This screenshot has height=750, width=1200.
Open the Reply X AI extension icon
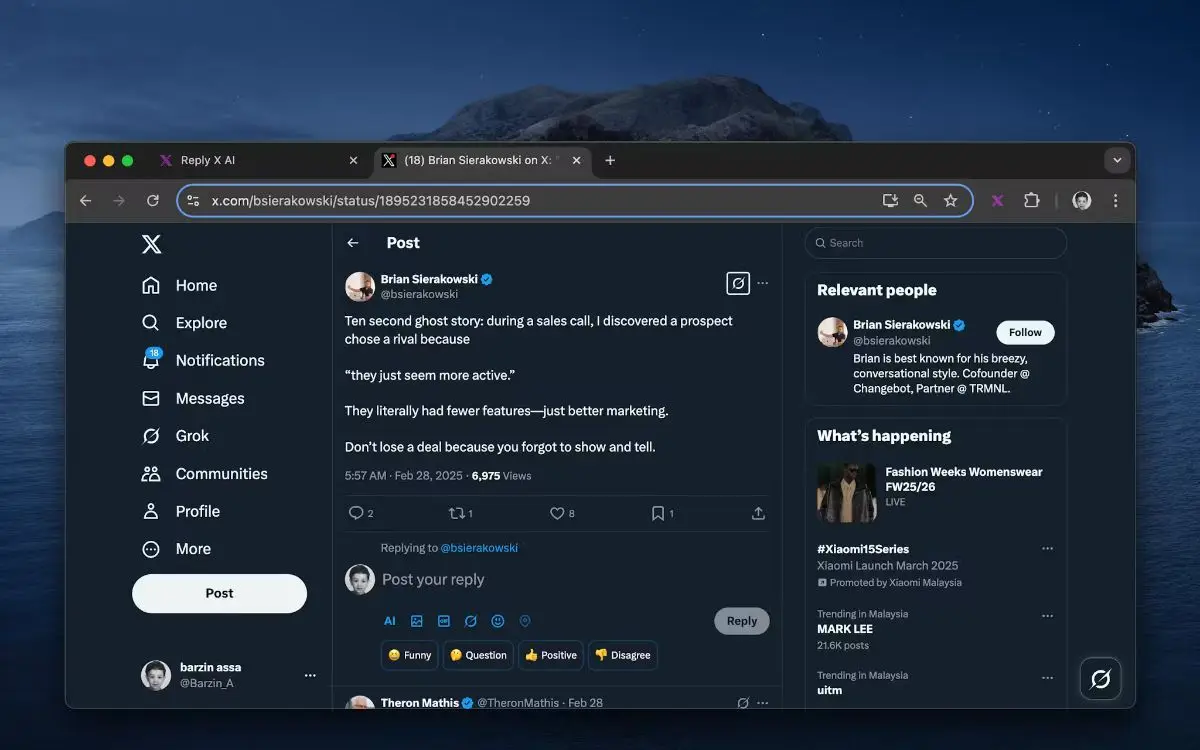pyautogui.click(x=997, y=200)
